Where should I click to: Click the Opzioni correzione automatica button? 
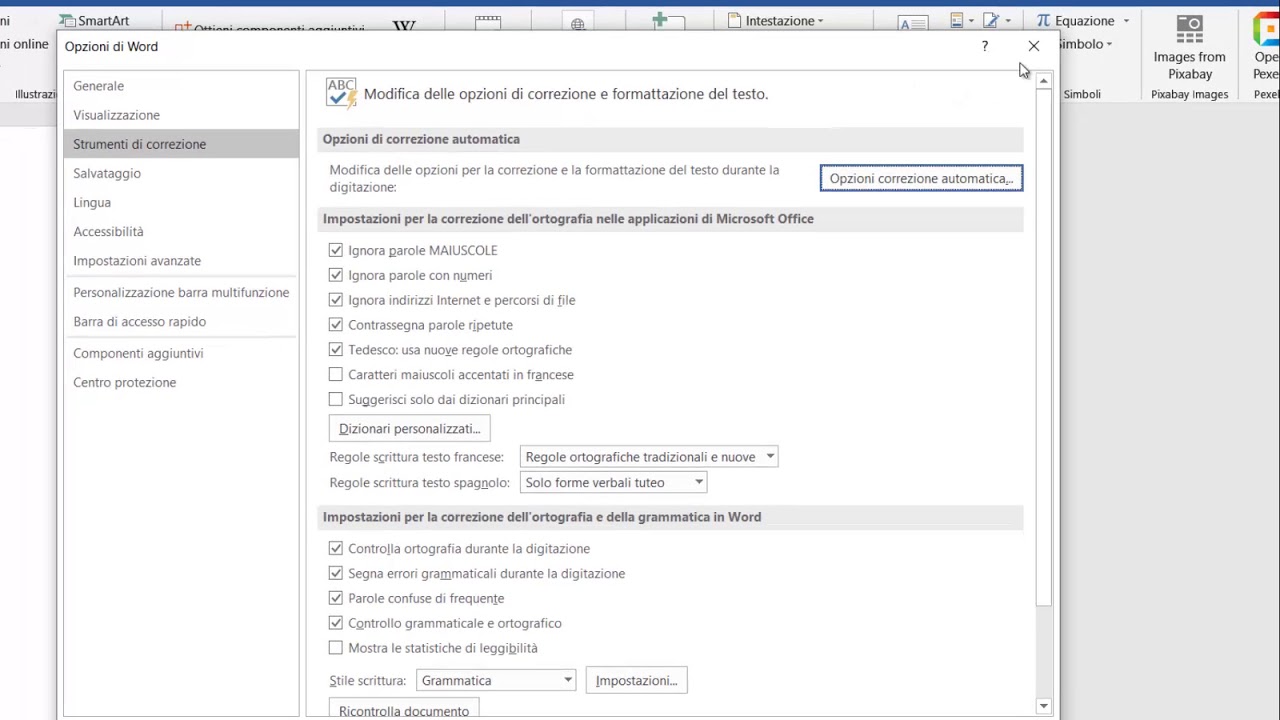921,178
